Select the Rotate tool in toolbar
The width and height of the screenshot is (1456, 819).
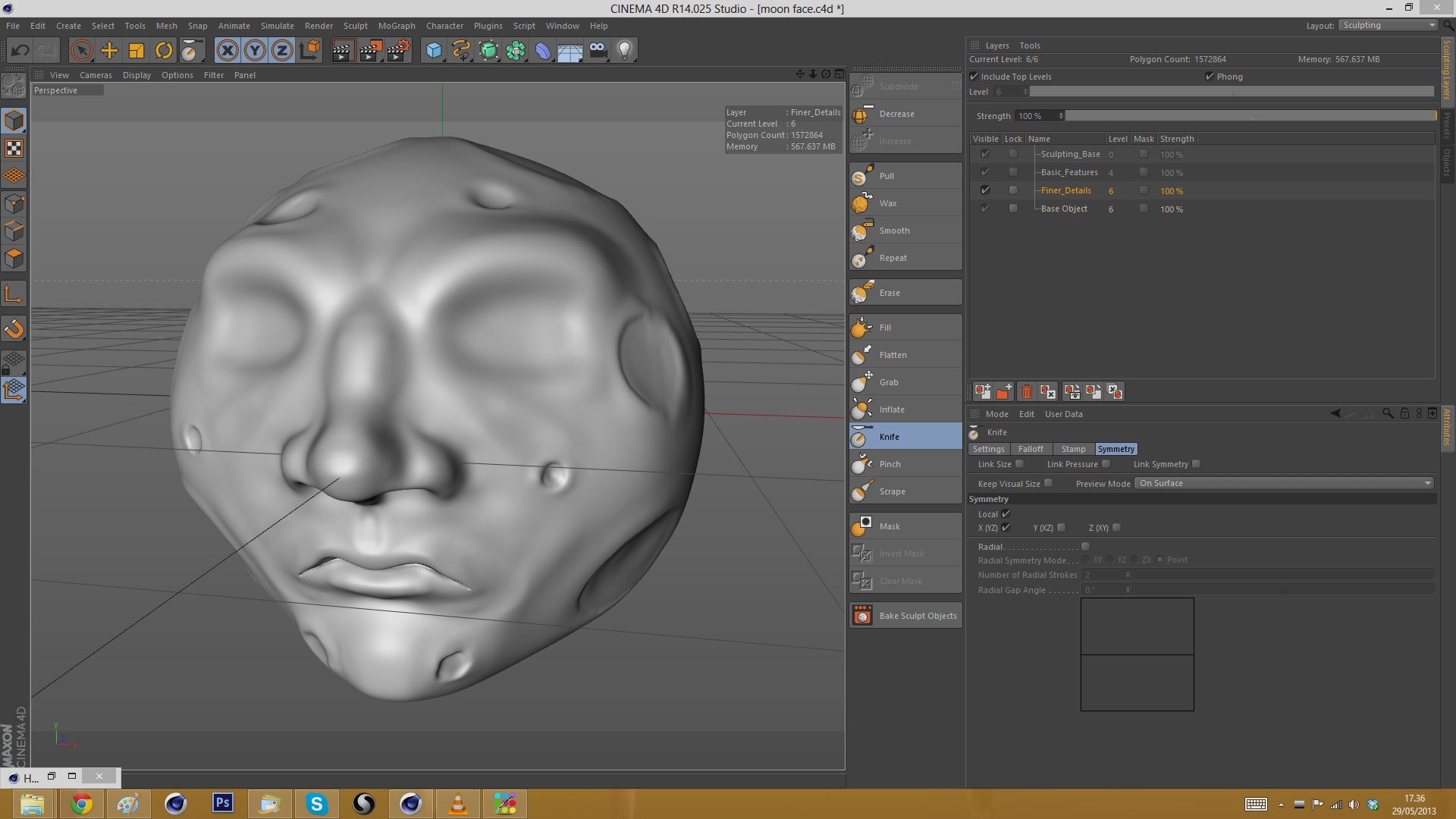click(x=164, y=51)
